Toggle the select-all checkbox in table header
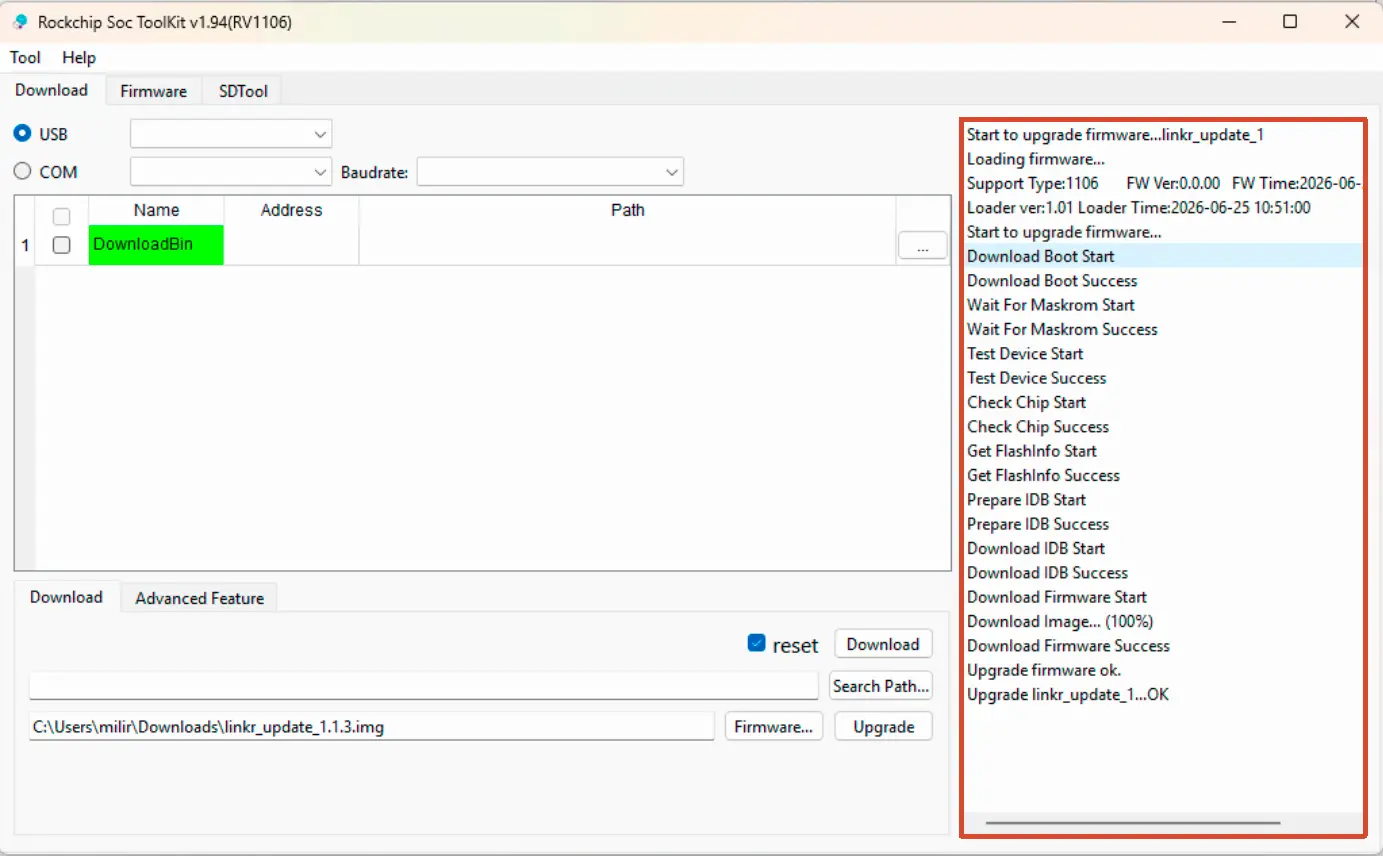Viewport: 1383px width, 856px height. click(61, 216)
